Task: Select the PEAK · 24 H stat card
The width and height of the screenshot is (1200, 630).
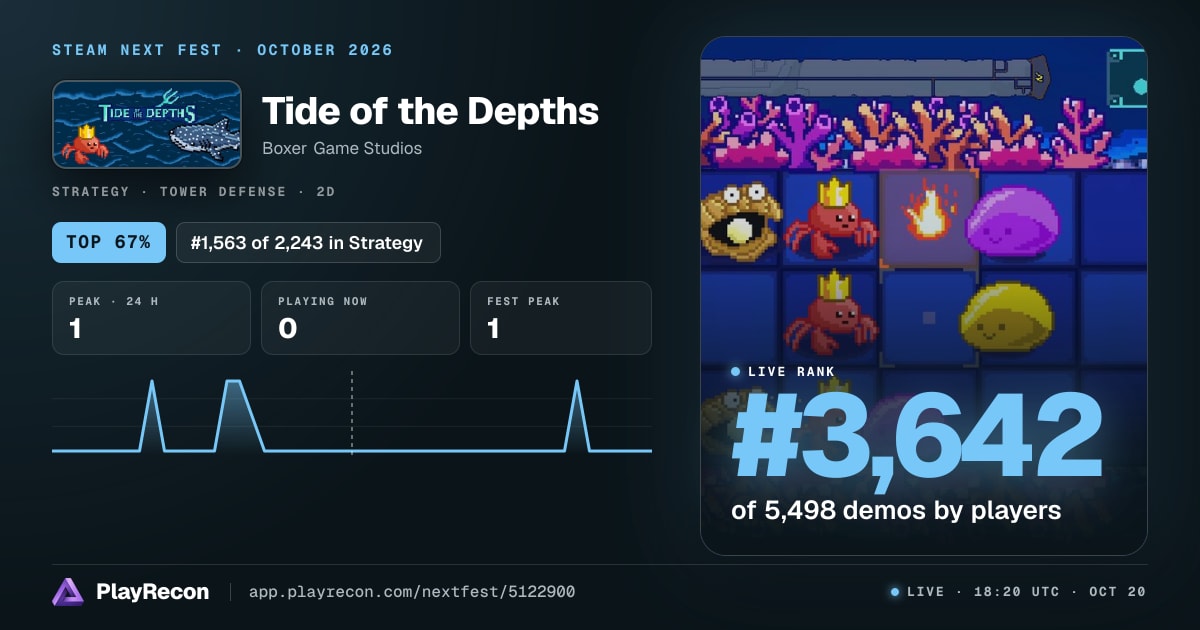Action: tap(151, 318)
